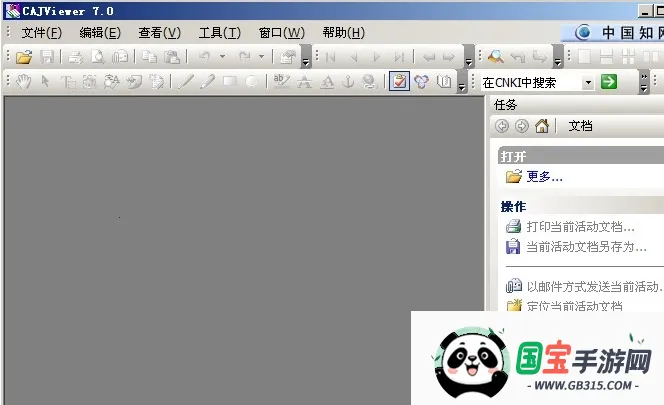Viewport: 664px width, 405px height.
Task: Open the 窗口(W) menu
Action: click(x=282, y=33)
